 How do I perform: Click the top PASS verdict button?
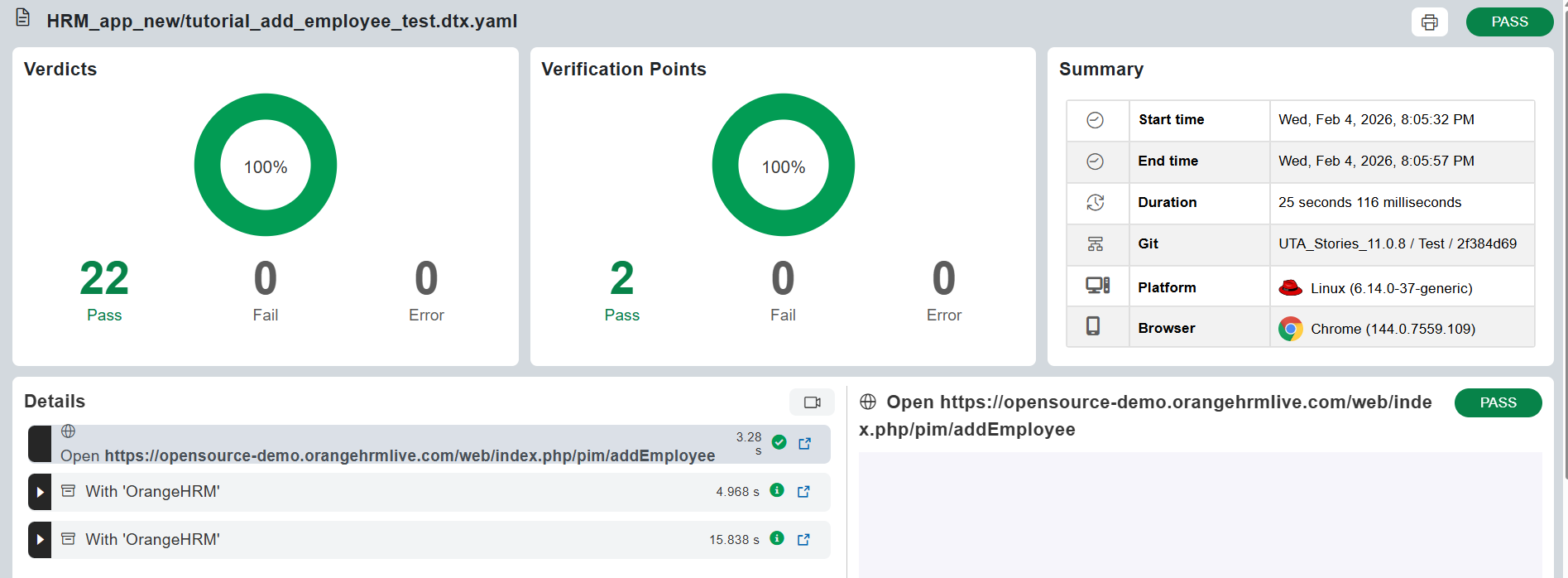1508,22
